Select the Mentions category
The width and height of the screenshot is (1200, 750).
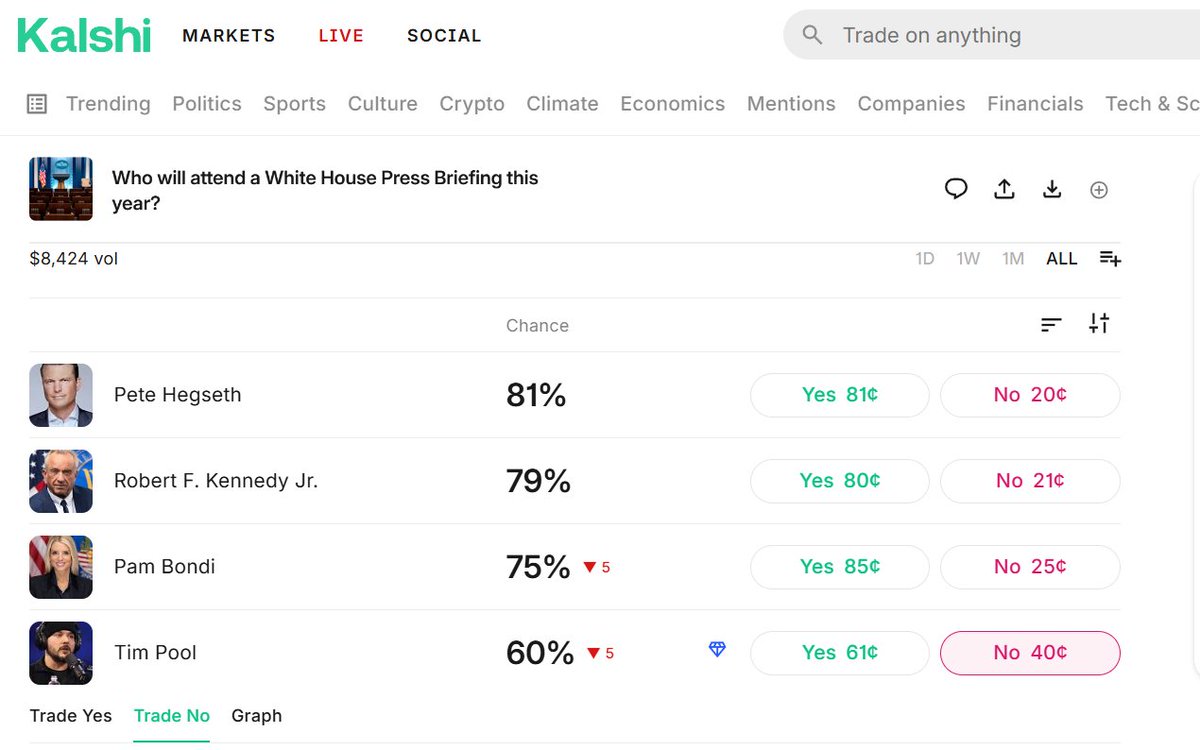click(x=791, y=104)
